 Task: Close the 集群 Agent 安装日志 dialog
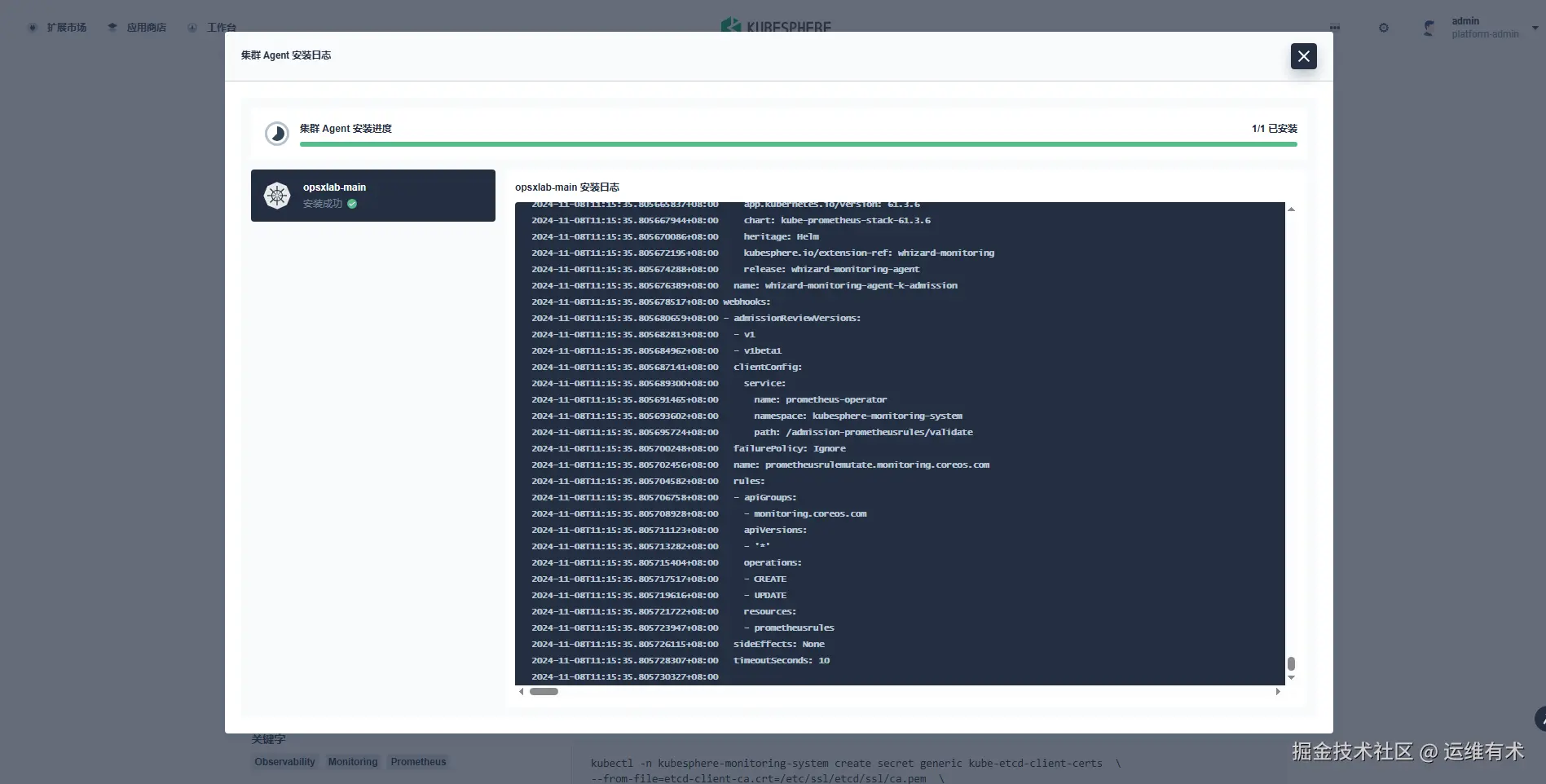[1303, 56]
